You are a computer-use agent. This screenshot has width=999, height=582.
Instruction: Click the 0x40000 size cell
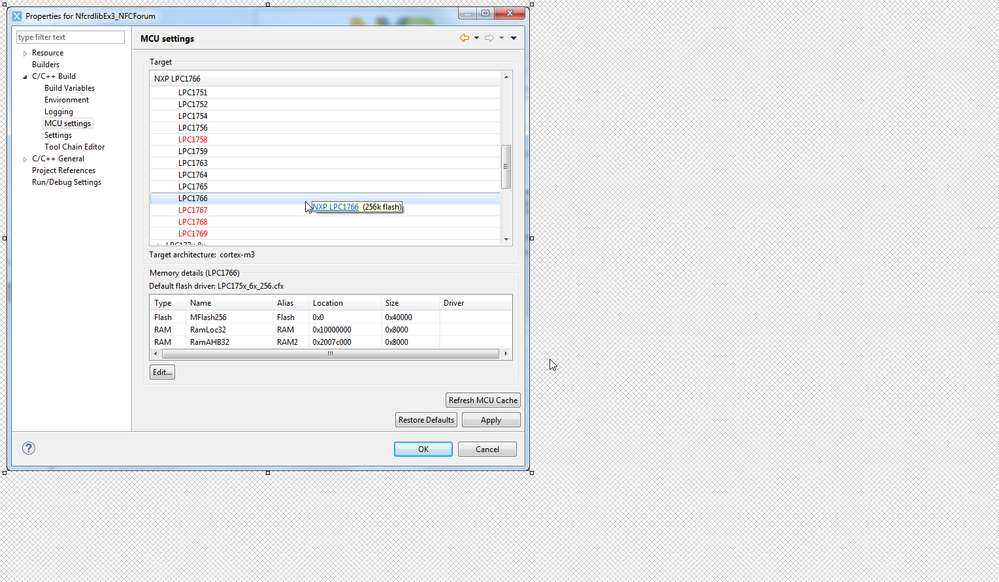click(x=398, y=317)
